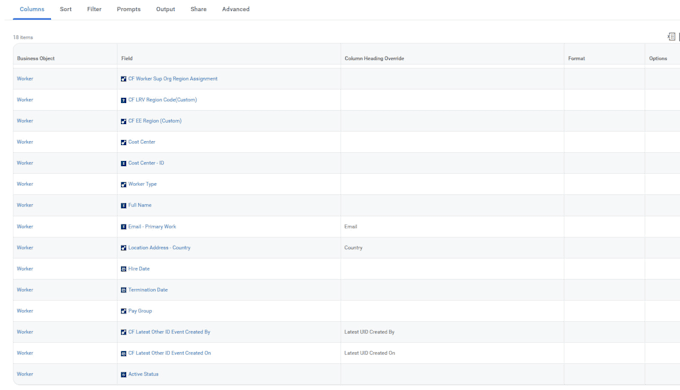Screen dimensions: 680x390
Task: Click the date icon beside Termination Date
Action: point(124,290)
